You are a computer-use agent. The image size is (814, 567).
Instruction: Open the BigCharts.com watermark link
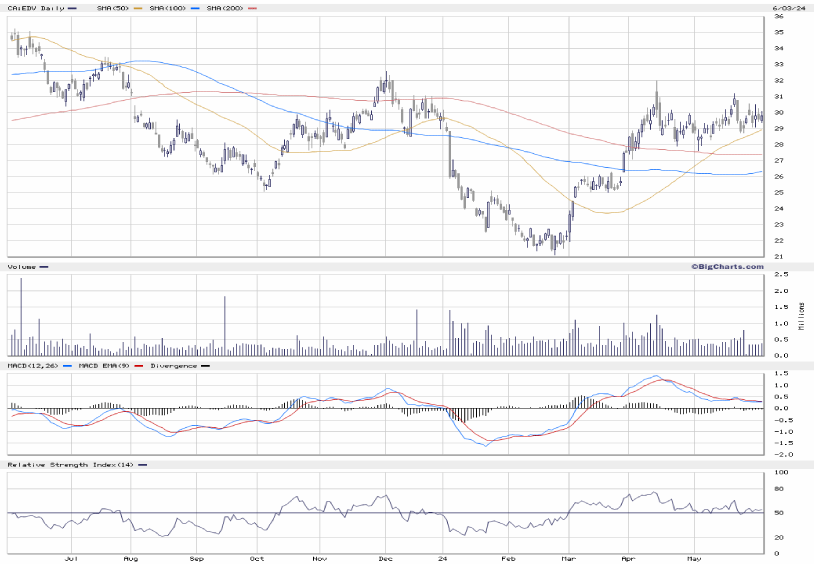tap(721, 266)
